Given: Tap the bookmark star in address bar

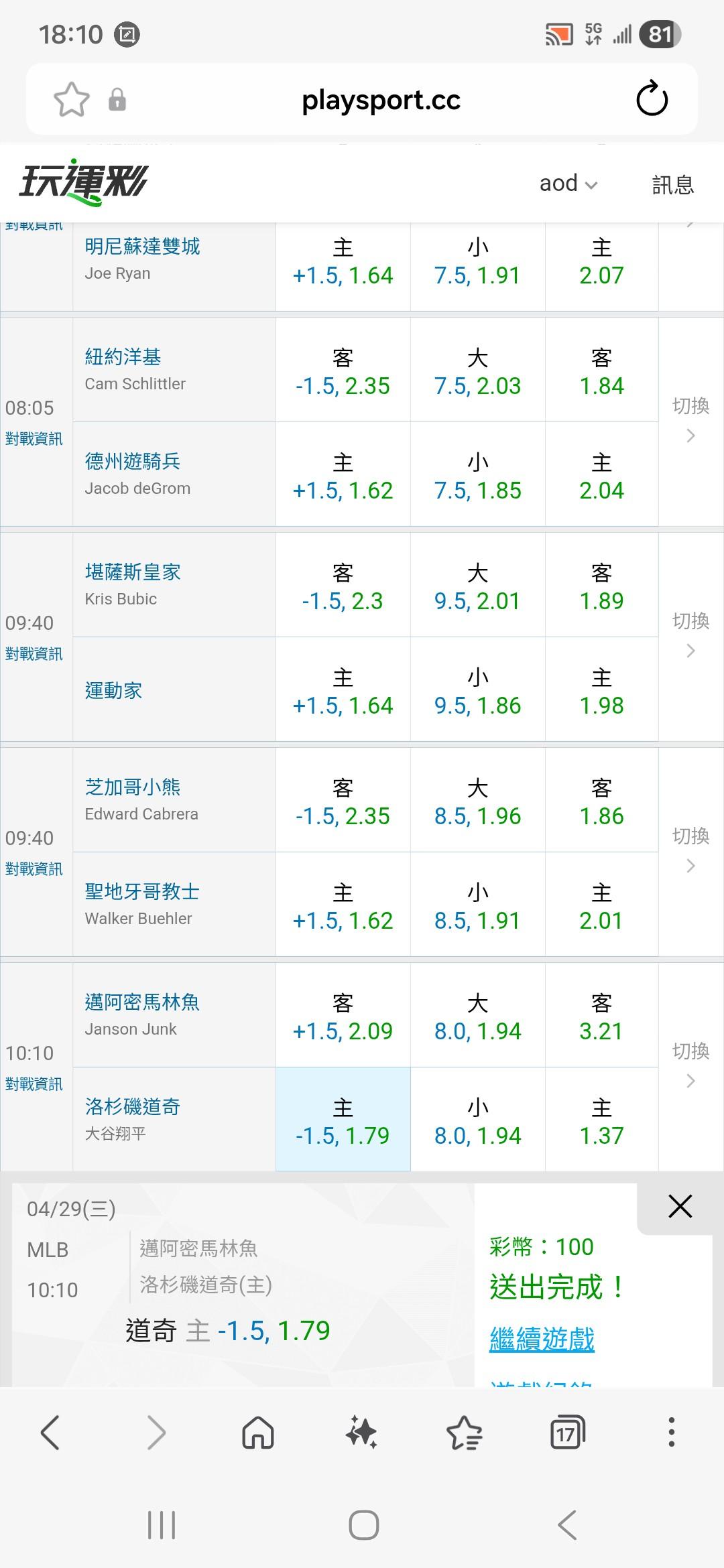Looking at the screenshot, I should pyautogui.click(x=71, y=100).
